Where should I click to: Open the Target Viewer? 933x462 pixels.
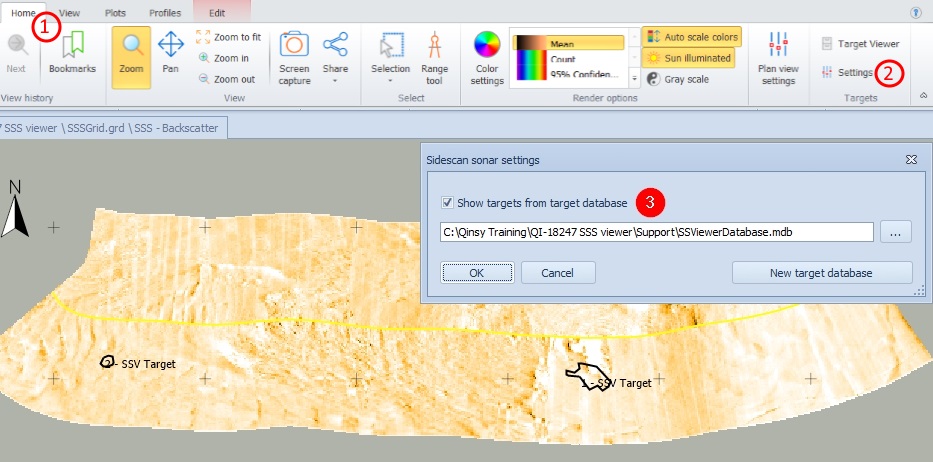(860, 43)
